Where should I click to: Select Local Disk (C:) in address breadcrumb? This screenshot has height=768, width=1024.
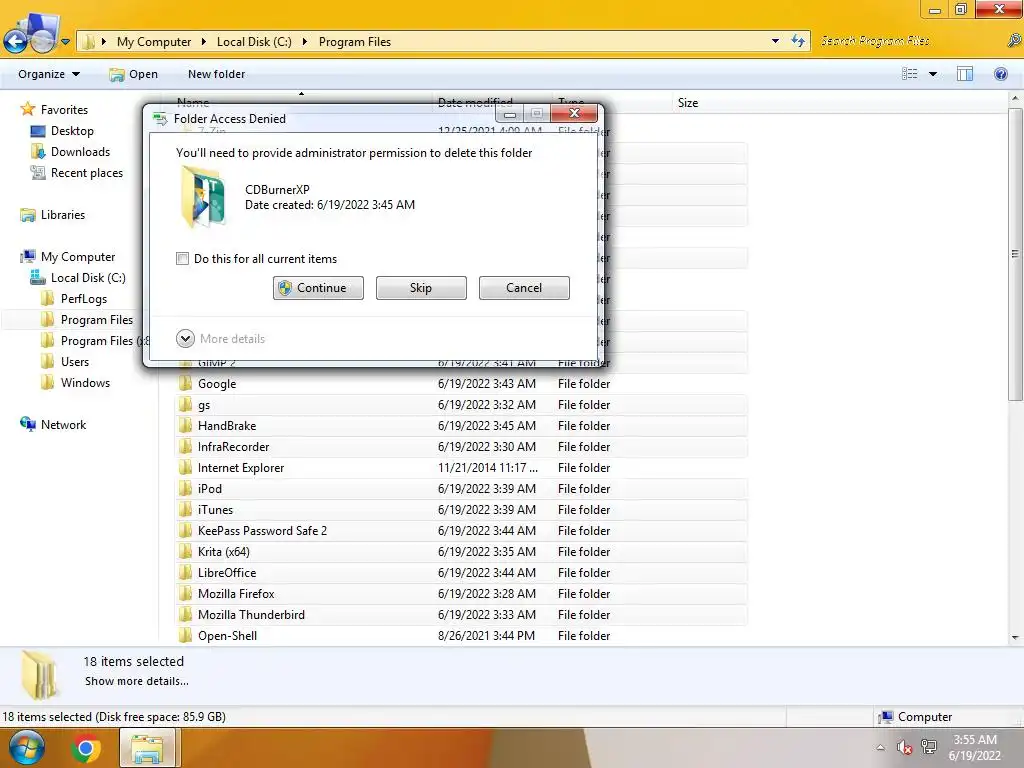[x=254, y=42]
